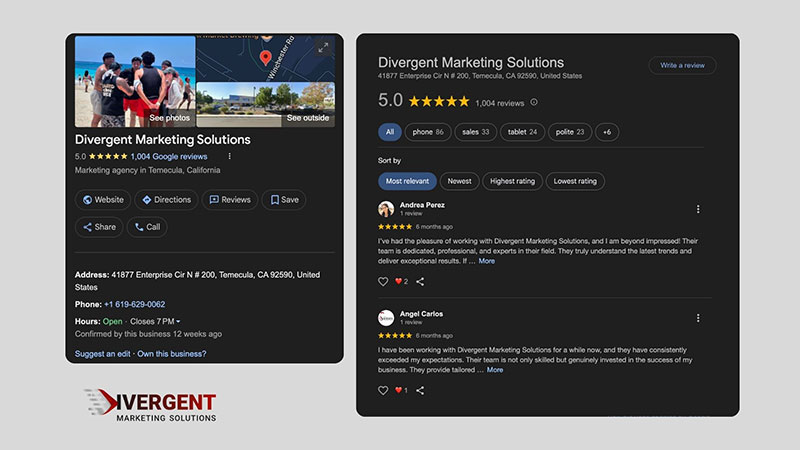The image size is (800, 450).
Task: Select the Newest sort option
Action: click(459, 181)
